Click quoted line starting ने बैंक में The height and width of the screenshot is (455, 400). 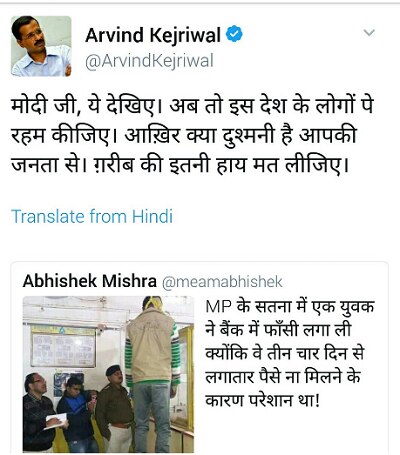point(278,330)
